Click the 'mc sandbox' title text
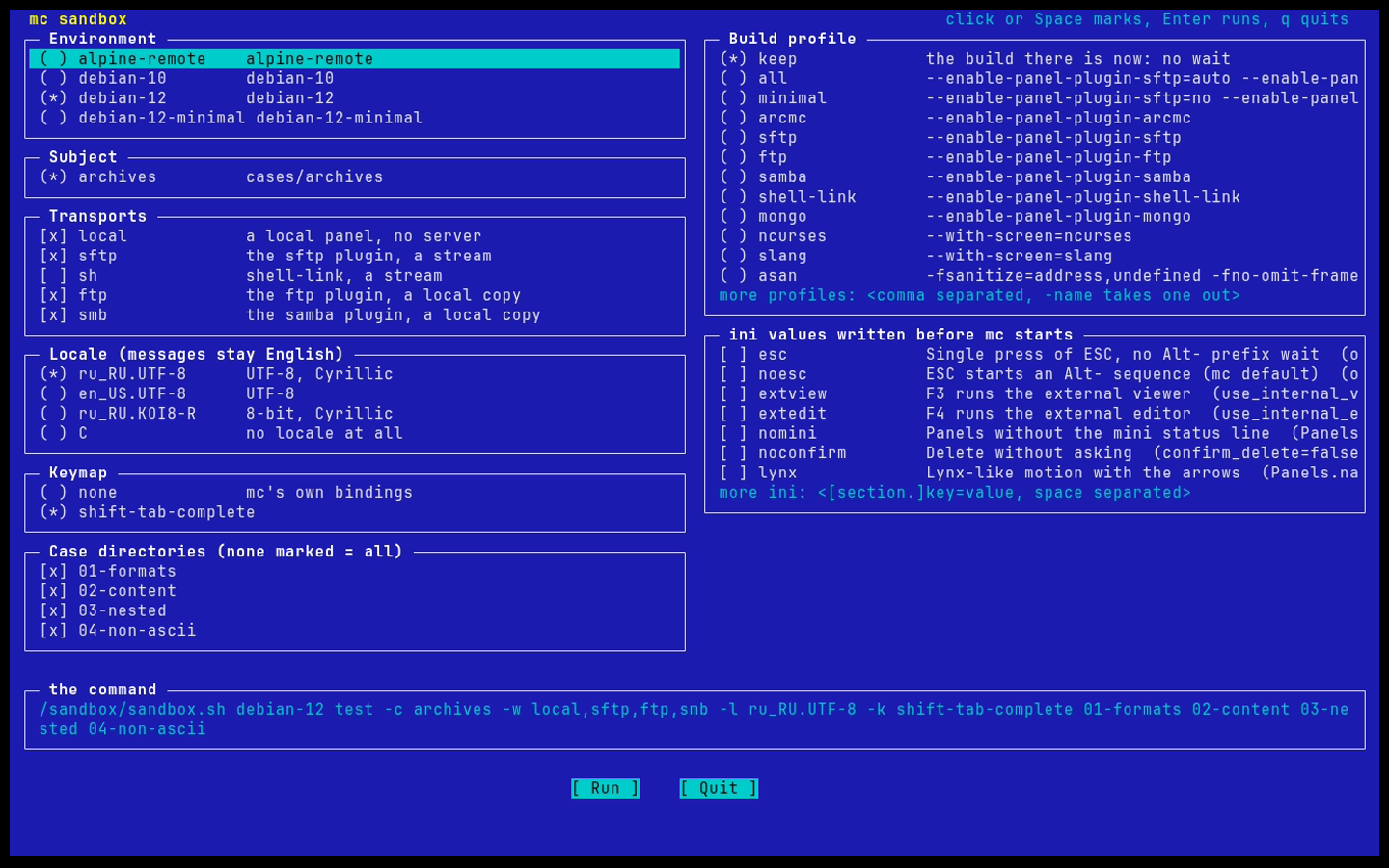This screenshot has width=1389, height=868. click(x=78, y=19)
